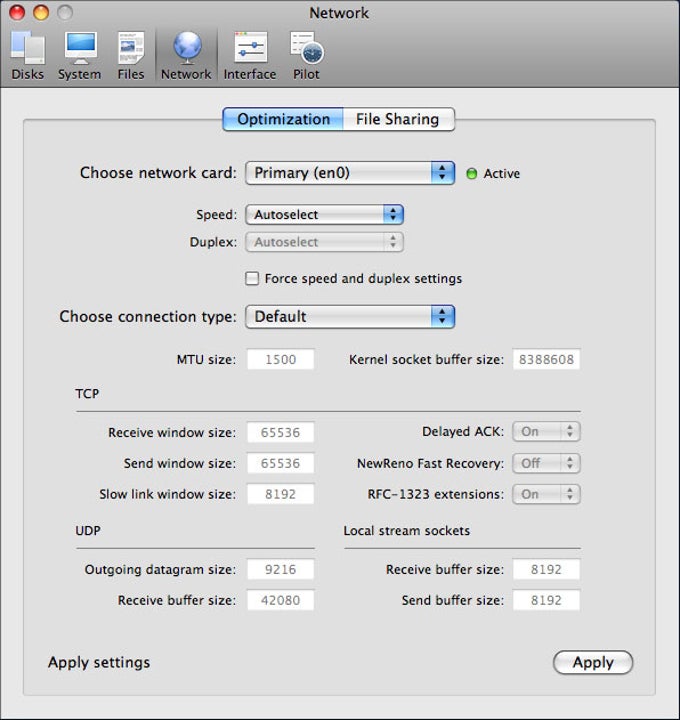680x720 pixels.
Task: Open the NewReno Fast Recovery dropdown
Action: (x=546, y=463)
